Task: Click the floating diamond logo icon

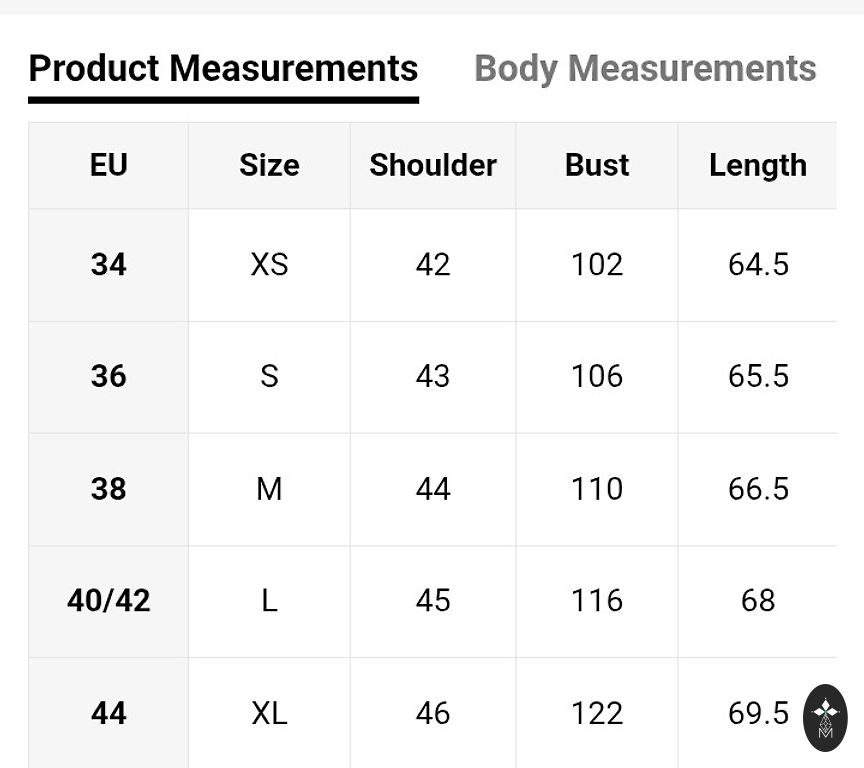Action: (825, 717)
